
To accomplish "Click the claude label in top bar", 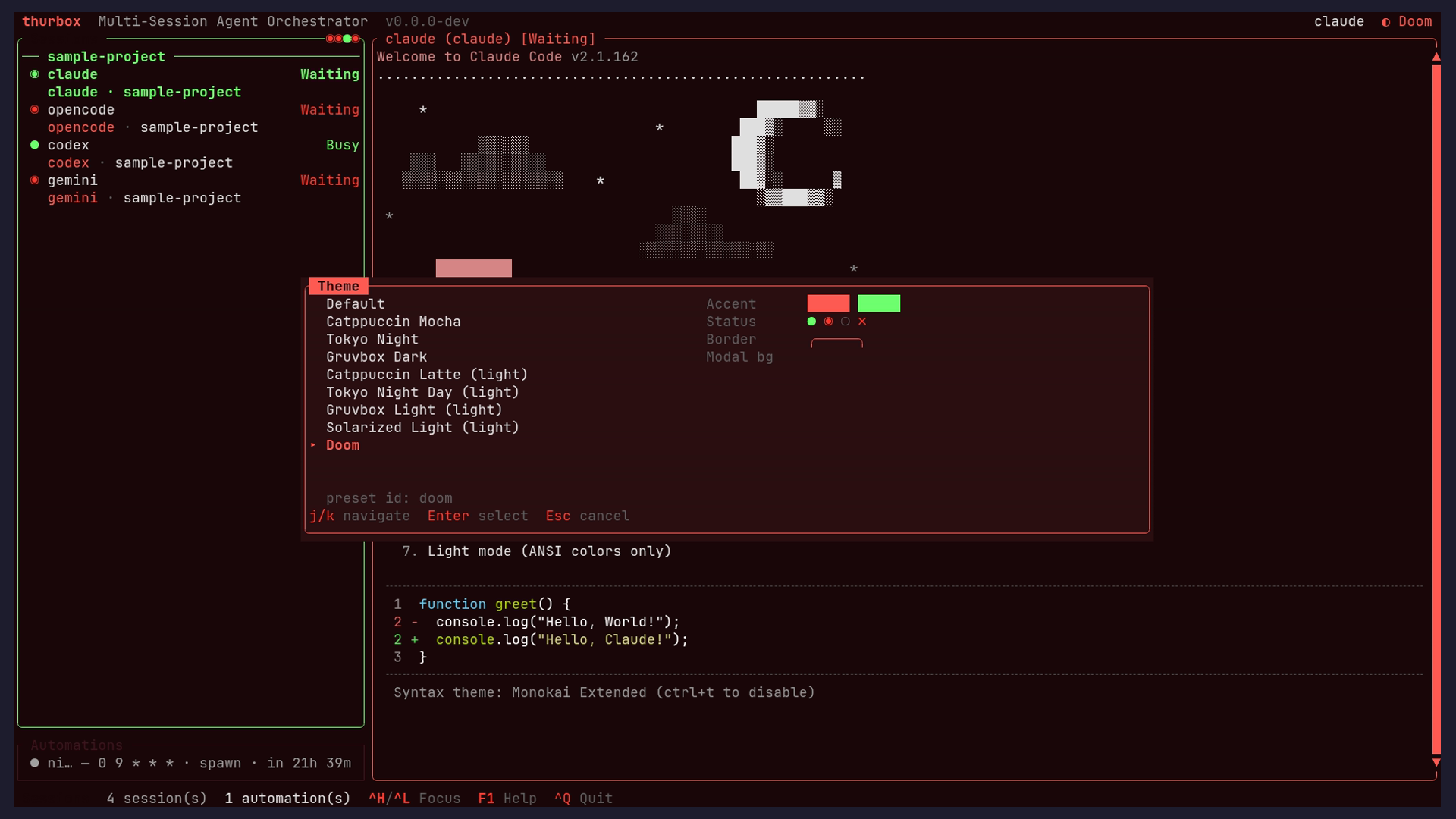I will (x=1338, y=21).
